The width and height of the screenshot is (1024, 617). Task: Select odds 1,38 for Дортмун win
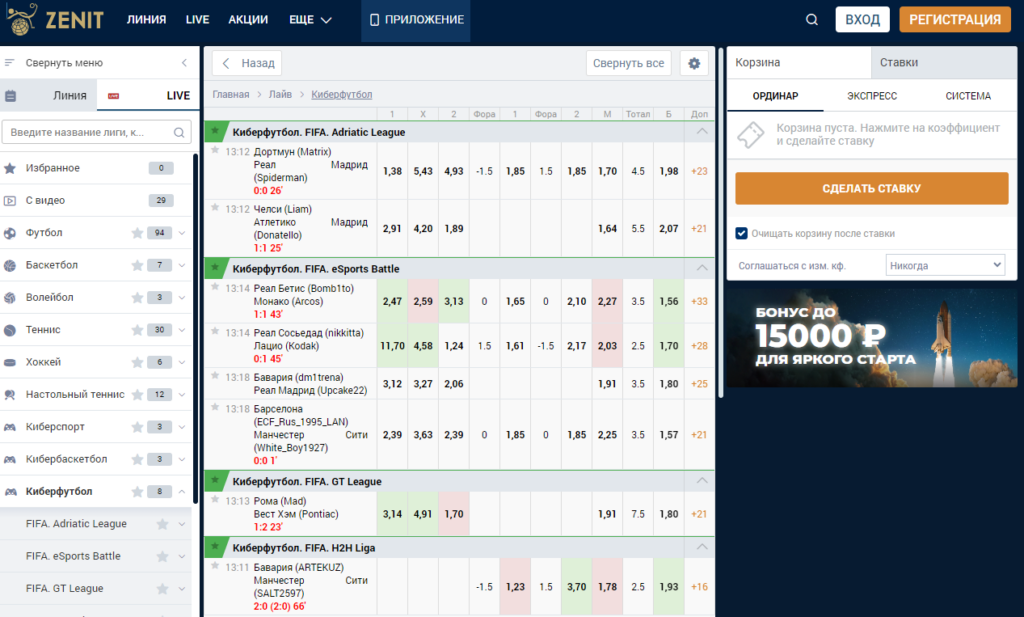coord(392,171)
